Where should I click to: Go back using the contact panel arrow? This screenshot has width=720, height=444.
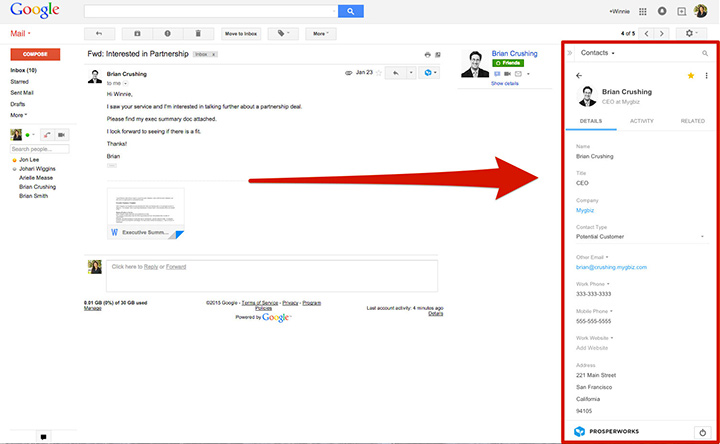pos(578,75)
